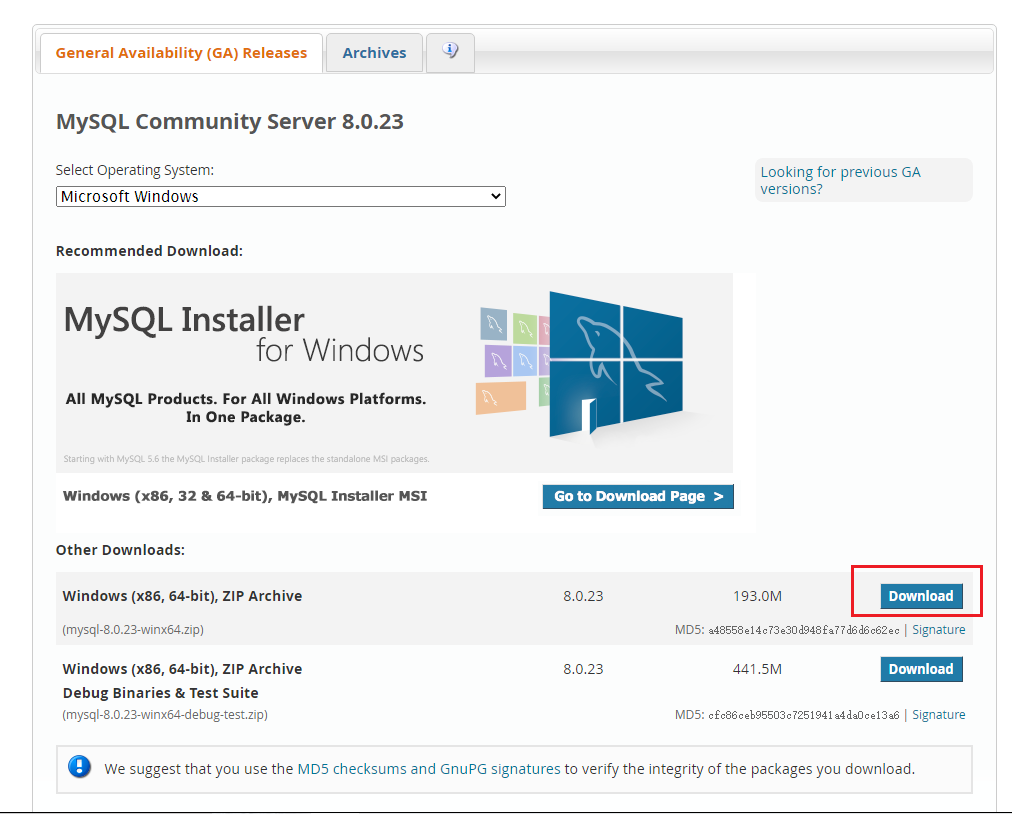
Task: Open the Select Operating System dropdown
Action: [x=280, y=197]
